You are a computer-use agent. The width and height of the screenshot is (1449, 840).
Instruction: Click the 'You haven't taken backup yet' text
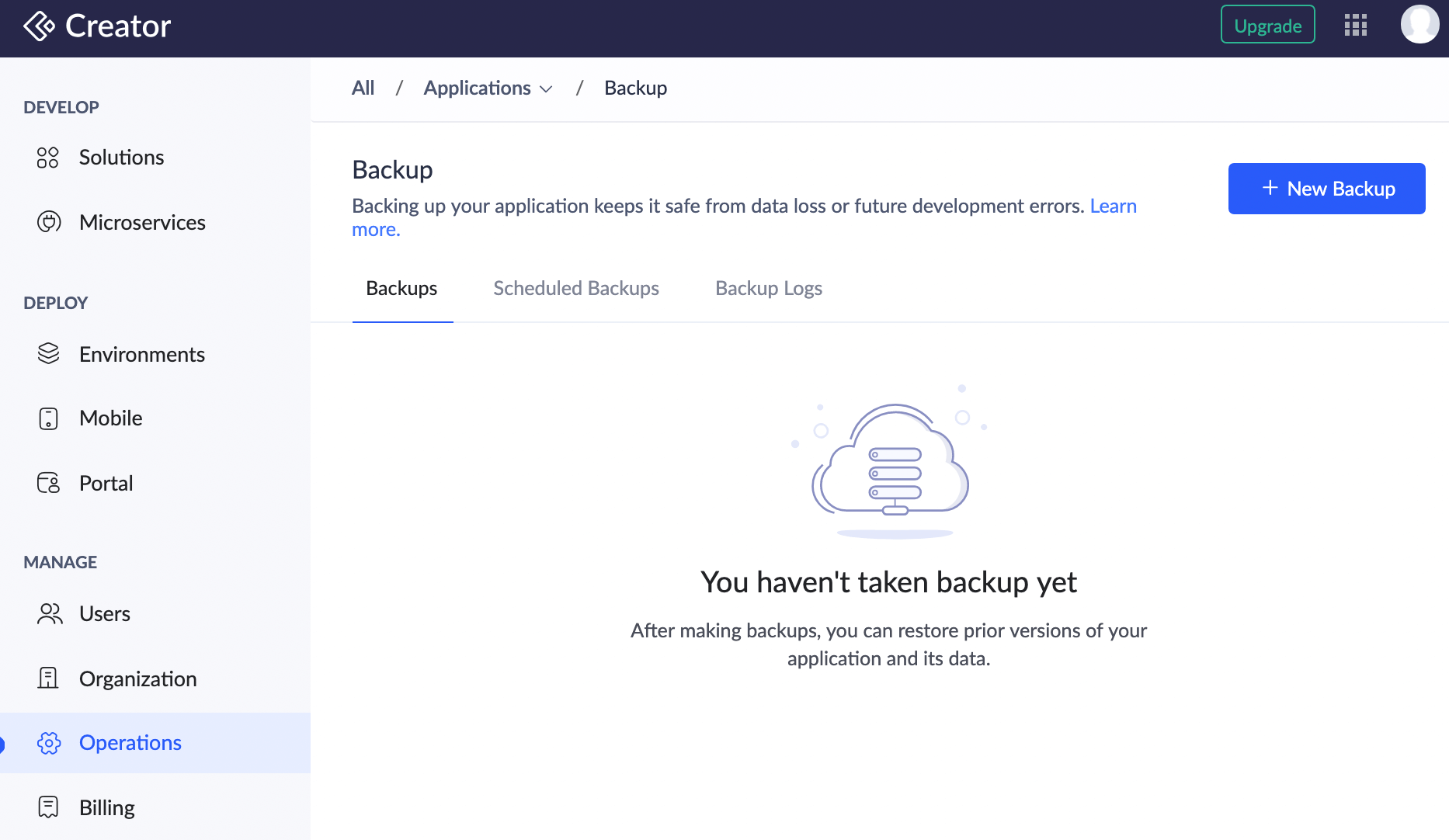coord(888,583)
